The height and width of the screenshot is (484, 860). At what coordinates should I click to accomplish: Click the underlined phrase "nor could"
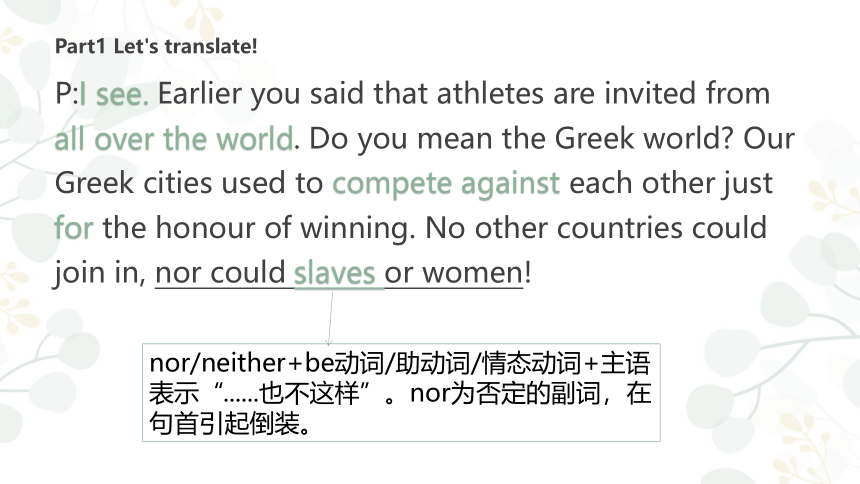220,273
